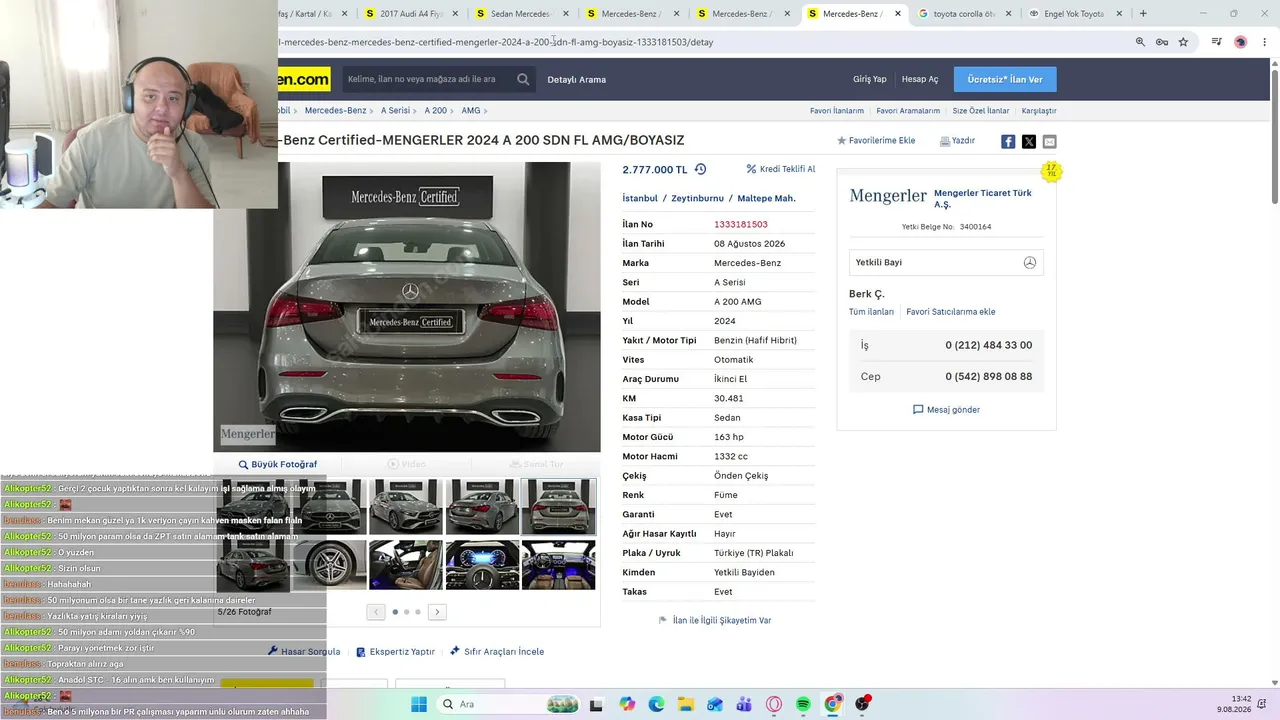This screenshot has height=720, width=1280.
Task: Click the price history clock icon
Action: (700, 170)
